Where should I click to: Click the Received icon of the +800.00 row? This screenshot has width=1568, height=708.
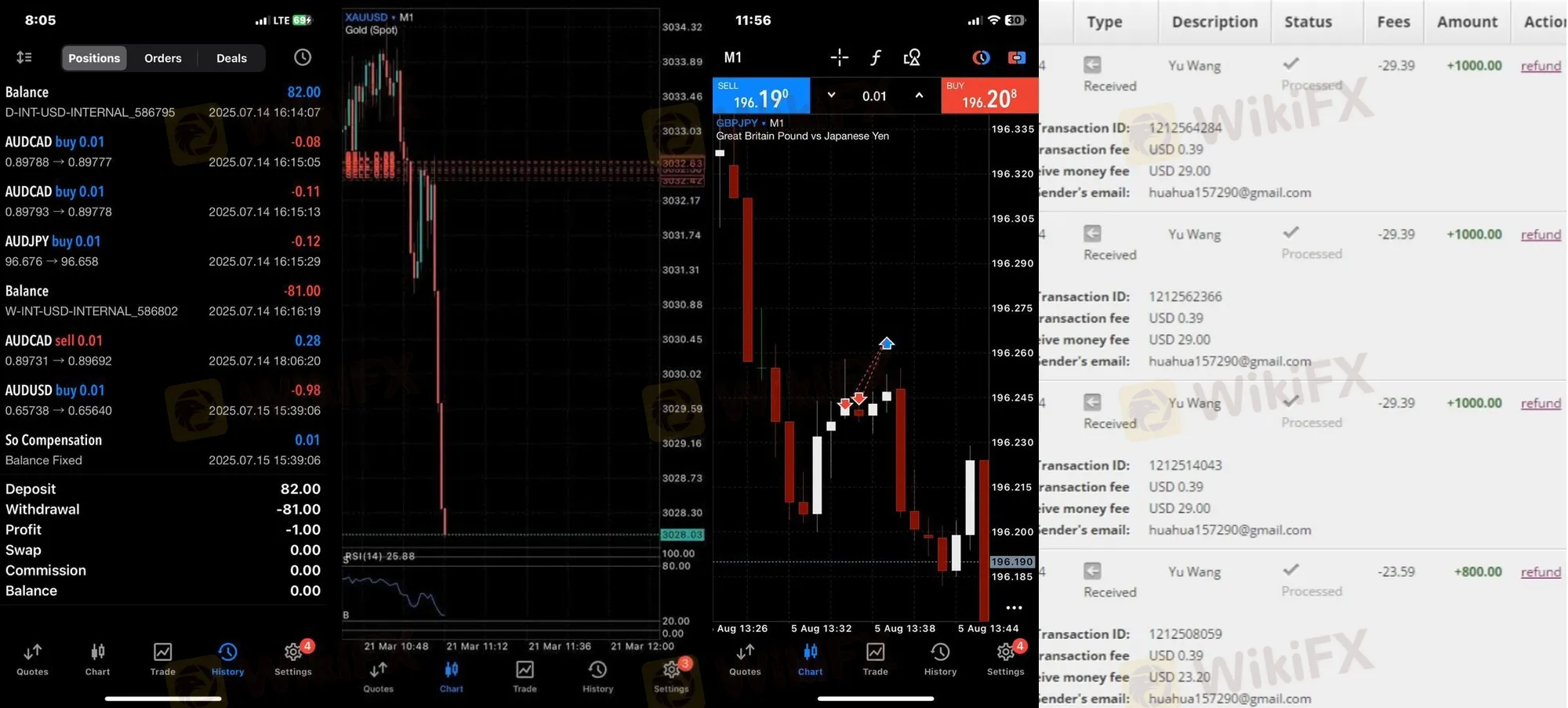[1092, 571]
